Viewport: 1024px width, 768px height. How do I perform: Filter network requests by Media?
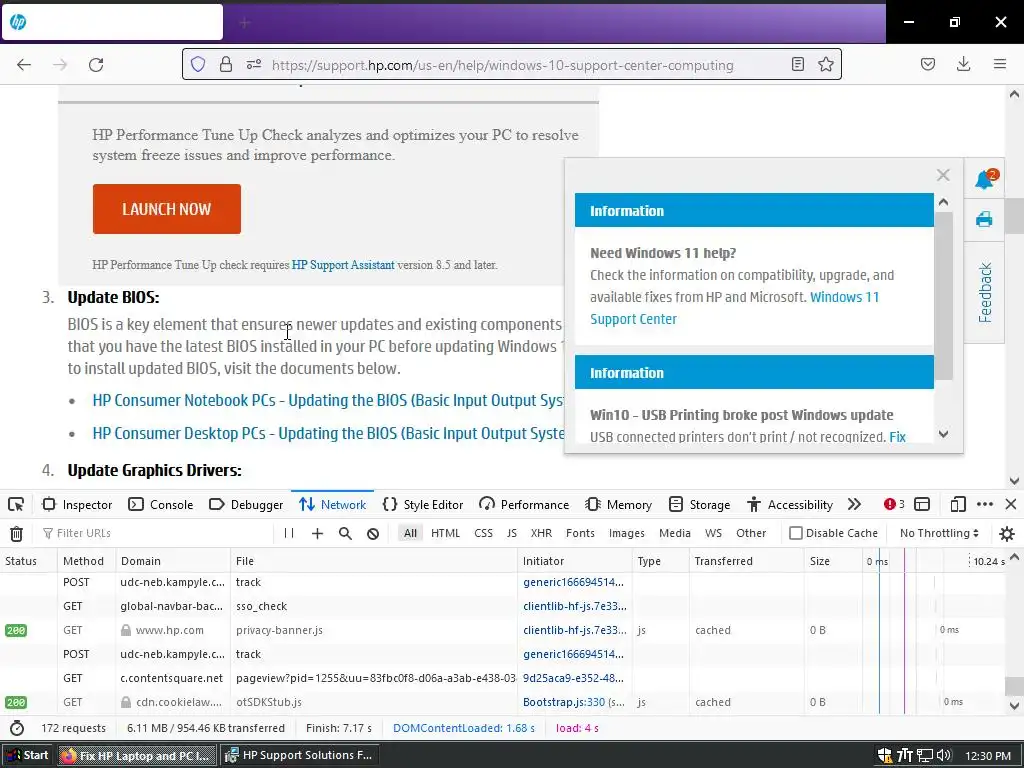point(675,533)
